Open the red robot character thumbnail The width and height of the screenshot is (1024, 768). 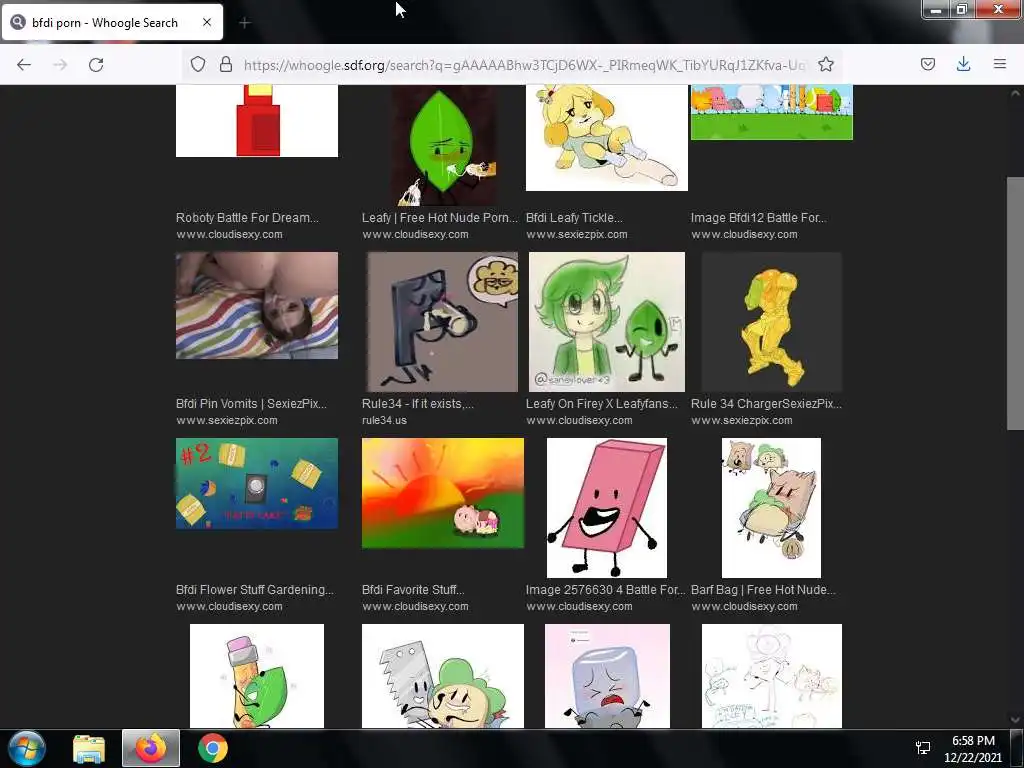pyautogui.click(x=257, y=121)
